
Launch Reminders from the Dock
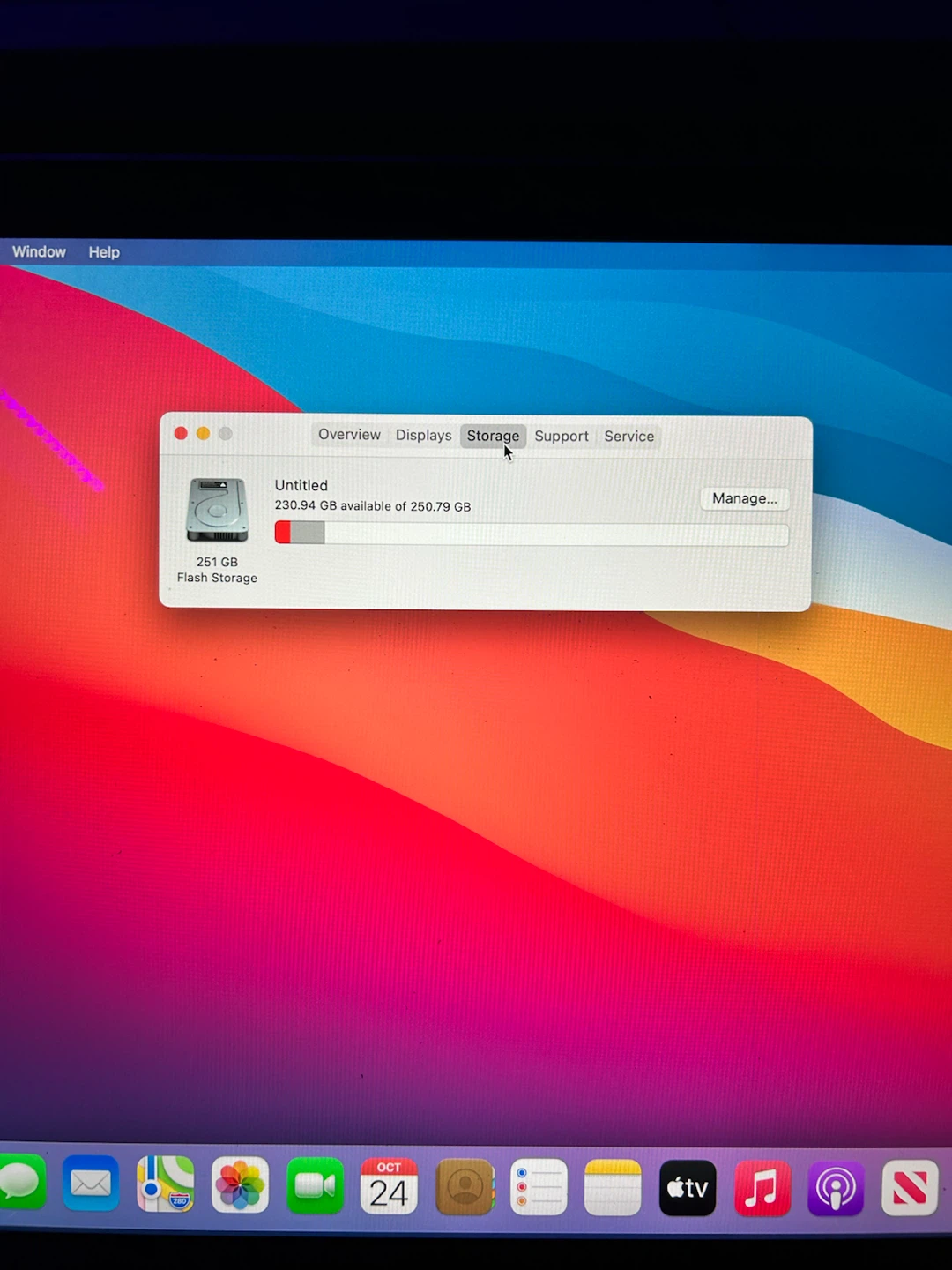[x=539, y=1187]
